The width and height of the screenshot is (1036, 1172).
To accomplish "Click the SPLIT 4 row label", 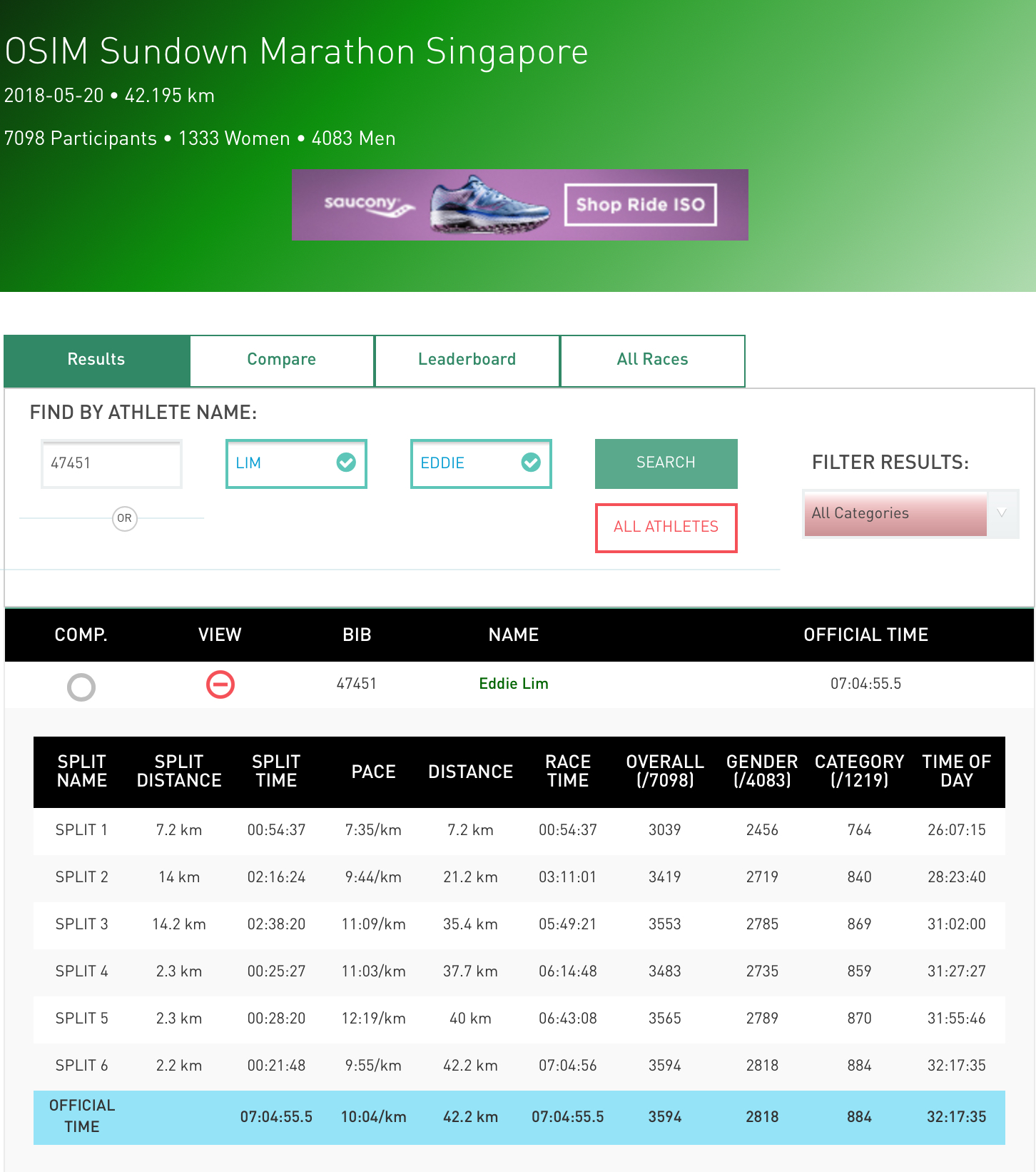I will coord(81,971).
